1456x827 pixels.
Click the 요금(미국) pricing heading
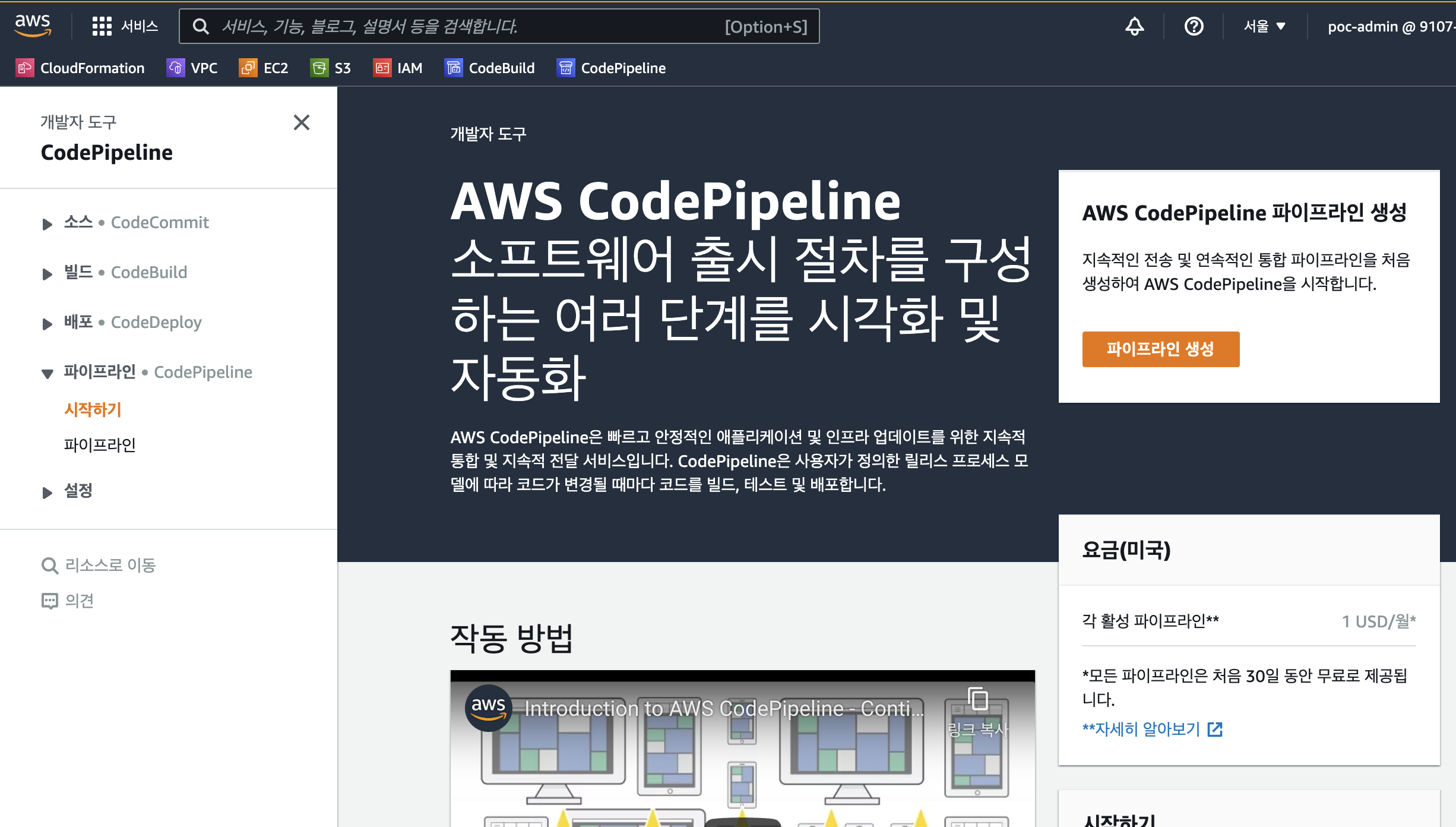pos(1126,550)
